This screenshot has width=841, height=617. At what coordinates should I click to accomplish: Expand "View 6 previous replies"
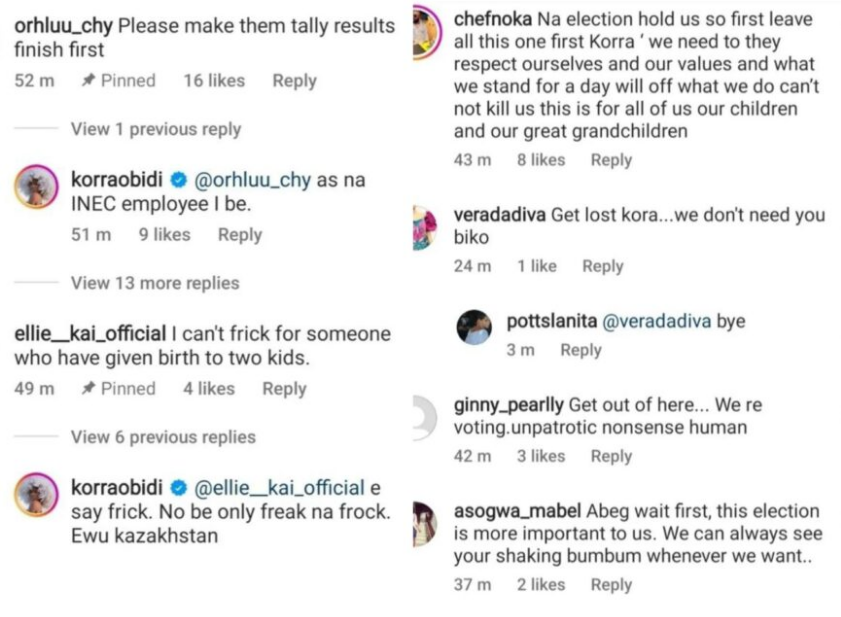163,437
